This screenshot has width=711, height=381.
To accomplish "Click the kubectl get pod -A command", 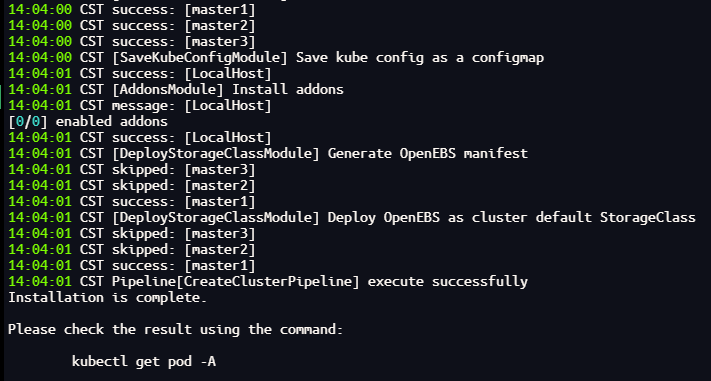I will pyautogui.click(x=144, y=361).
